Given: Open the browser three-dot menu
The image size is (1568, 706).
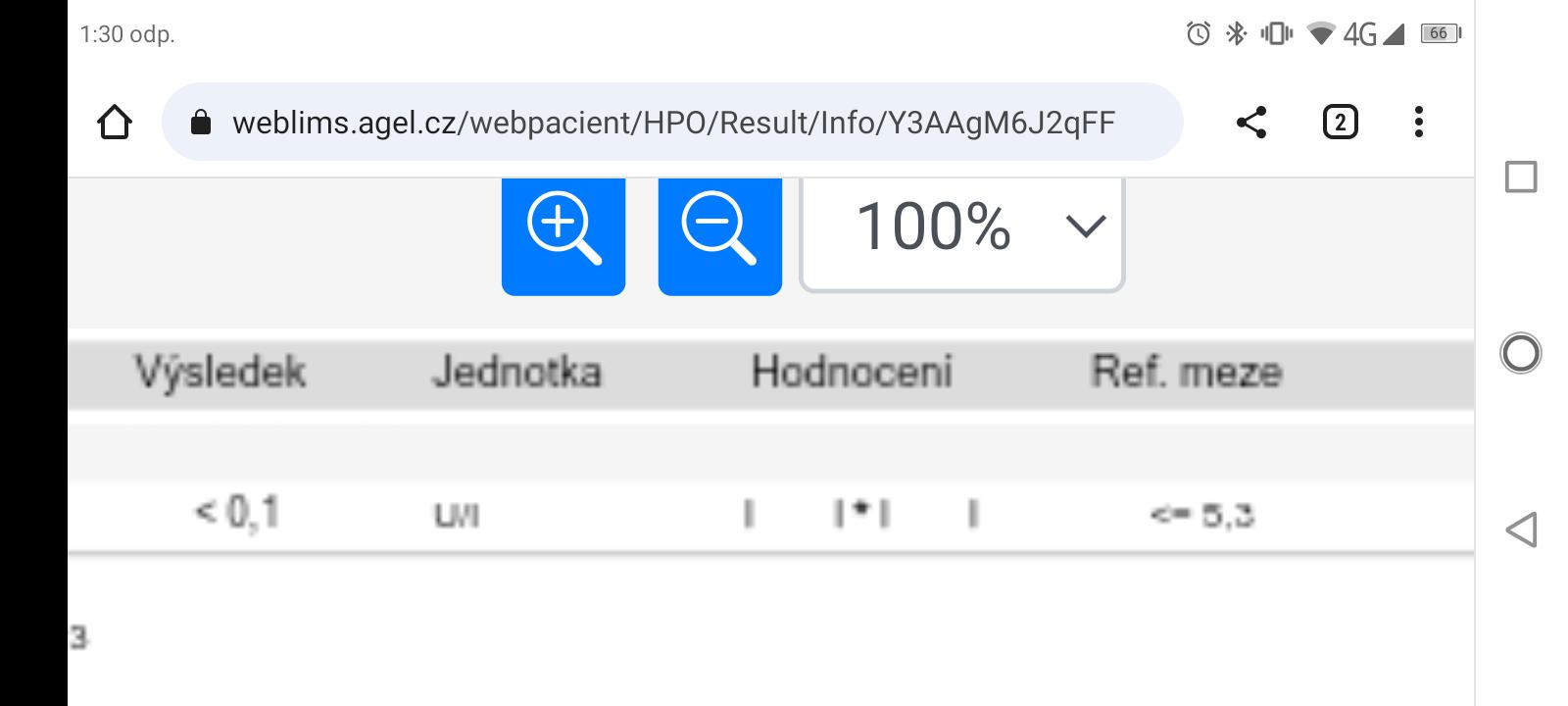Looking at the screenshot, I should pos(1418,123).
